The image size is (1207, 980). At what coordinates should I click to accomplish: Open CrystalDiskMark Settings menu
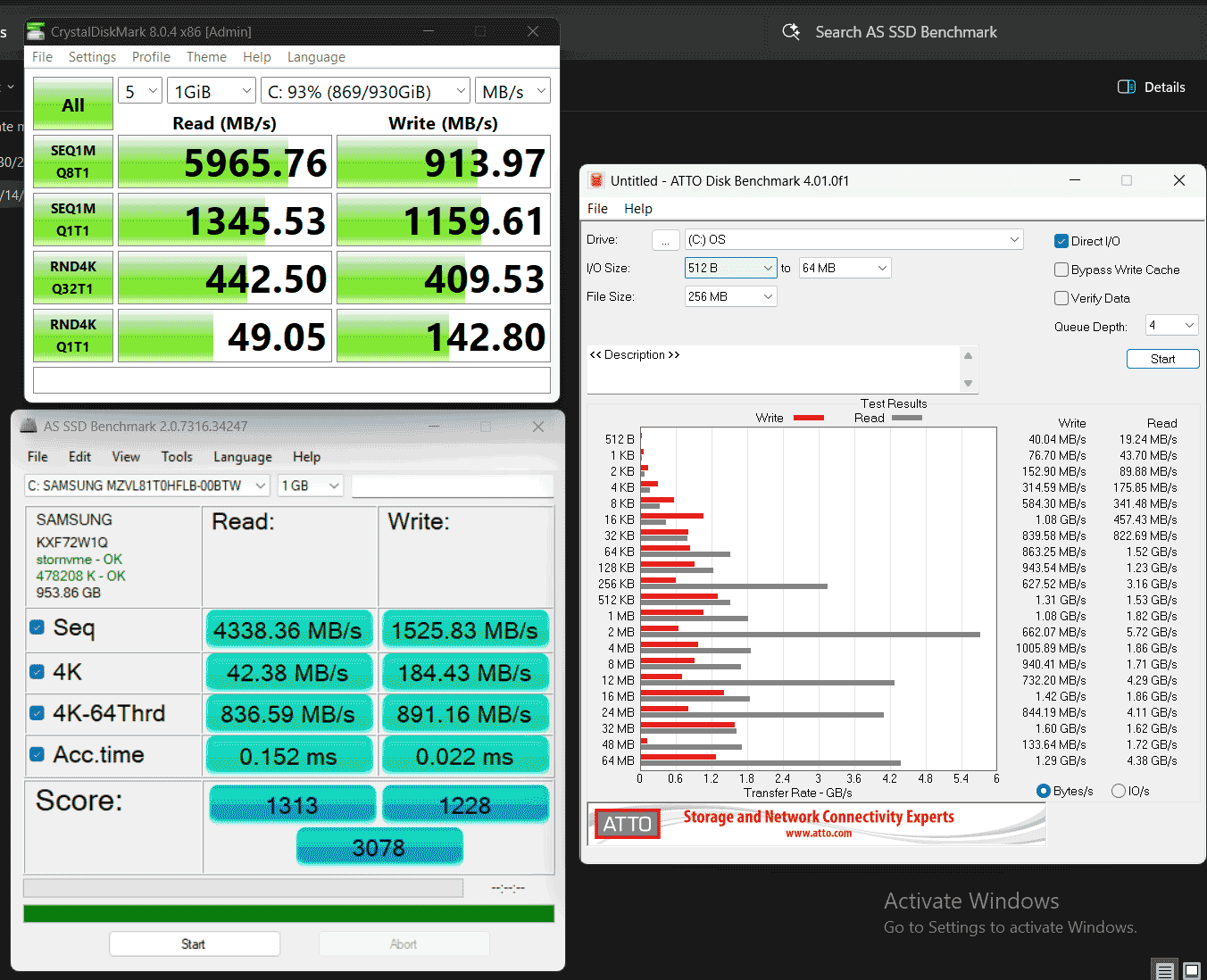[92, 57]
